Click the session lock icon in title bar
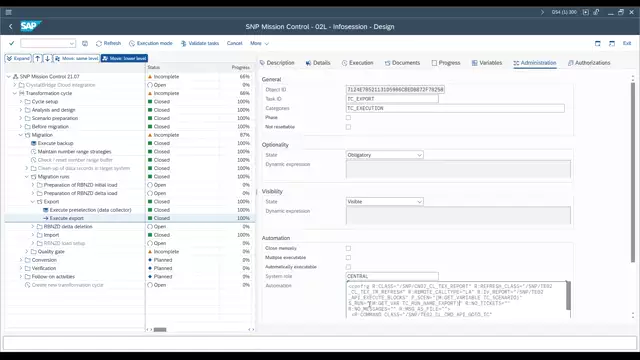 pos(596,12)
